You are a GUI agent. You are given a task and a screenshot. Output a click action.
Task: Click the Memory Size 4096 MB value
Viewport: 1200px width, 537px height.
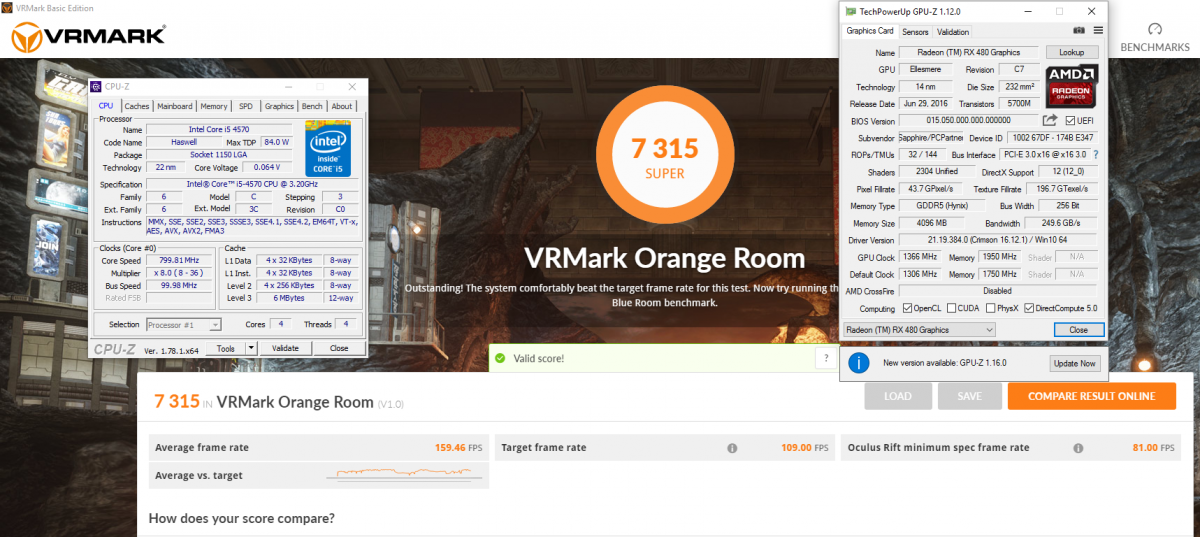933,223
